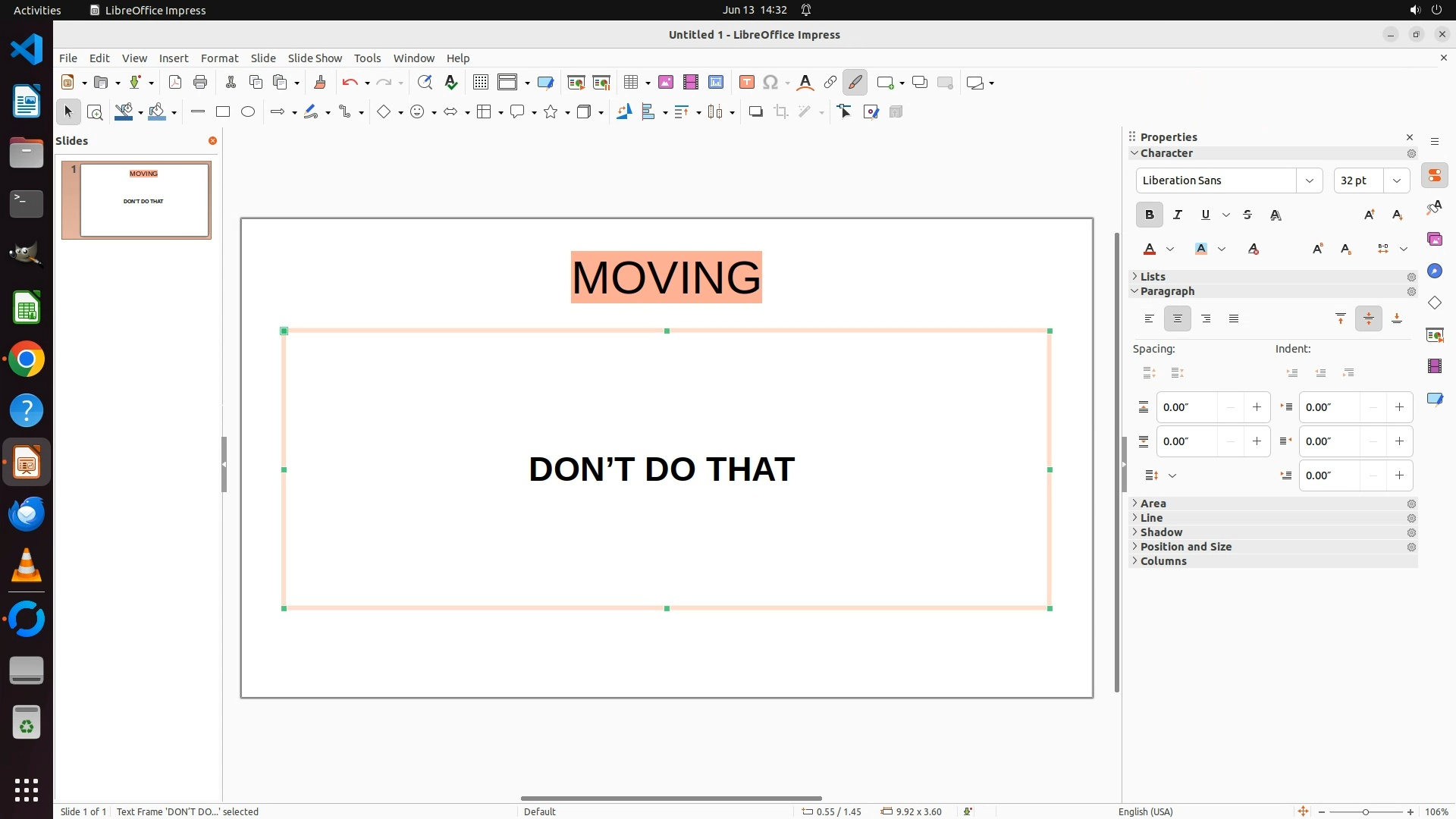The width and height of the screenshot is (1456, 819).
Task: Open the Format menu
Action: [x=219, y=58]
